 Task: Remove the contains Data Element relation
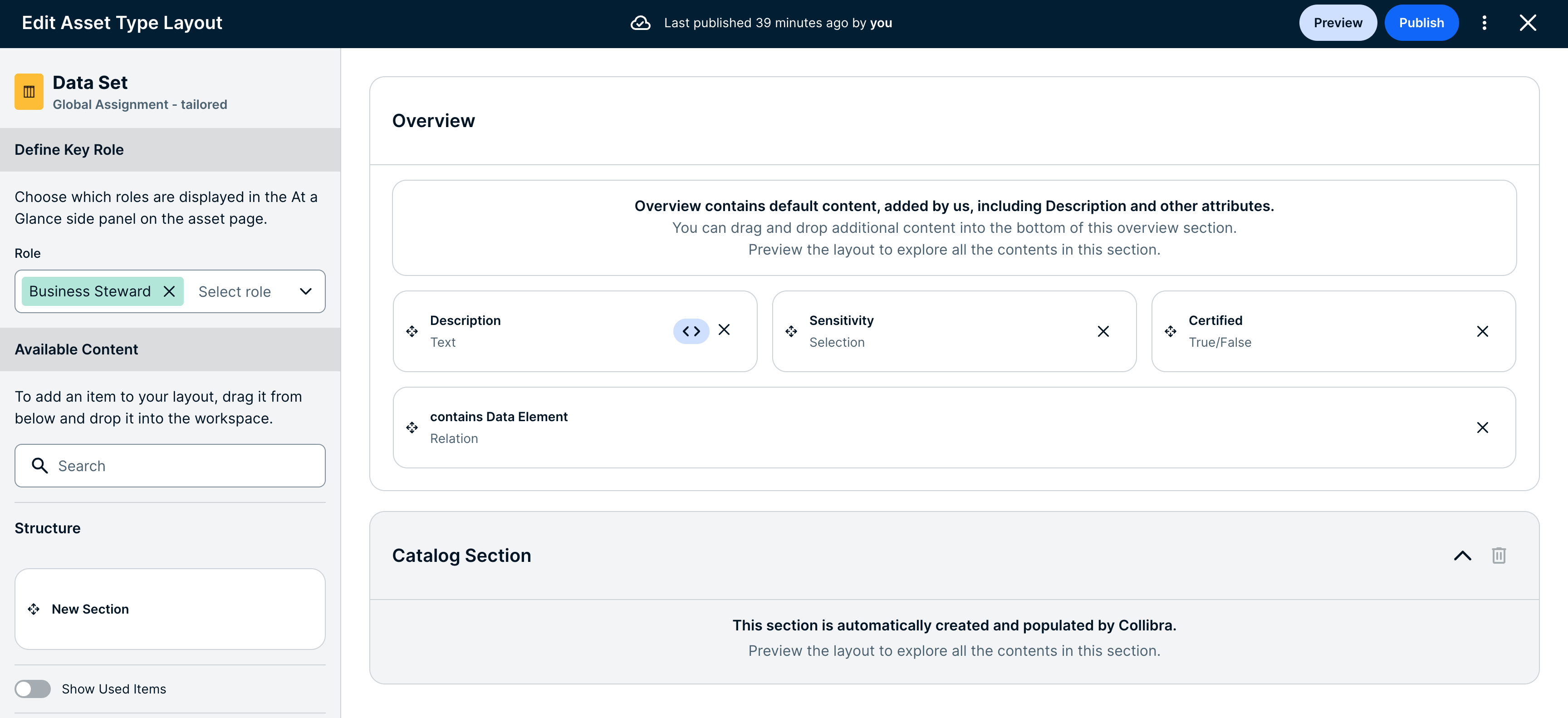[1482, 428]
